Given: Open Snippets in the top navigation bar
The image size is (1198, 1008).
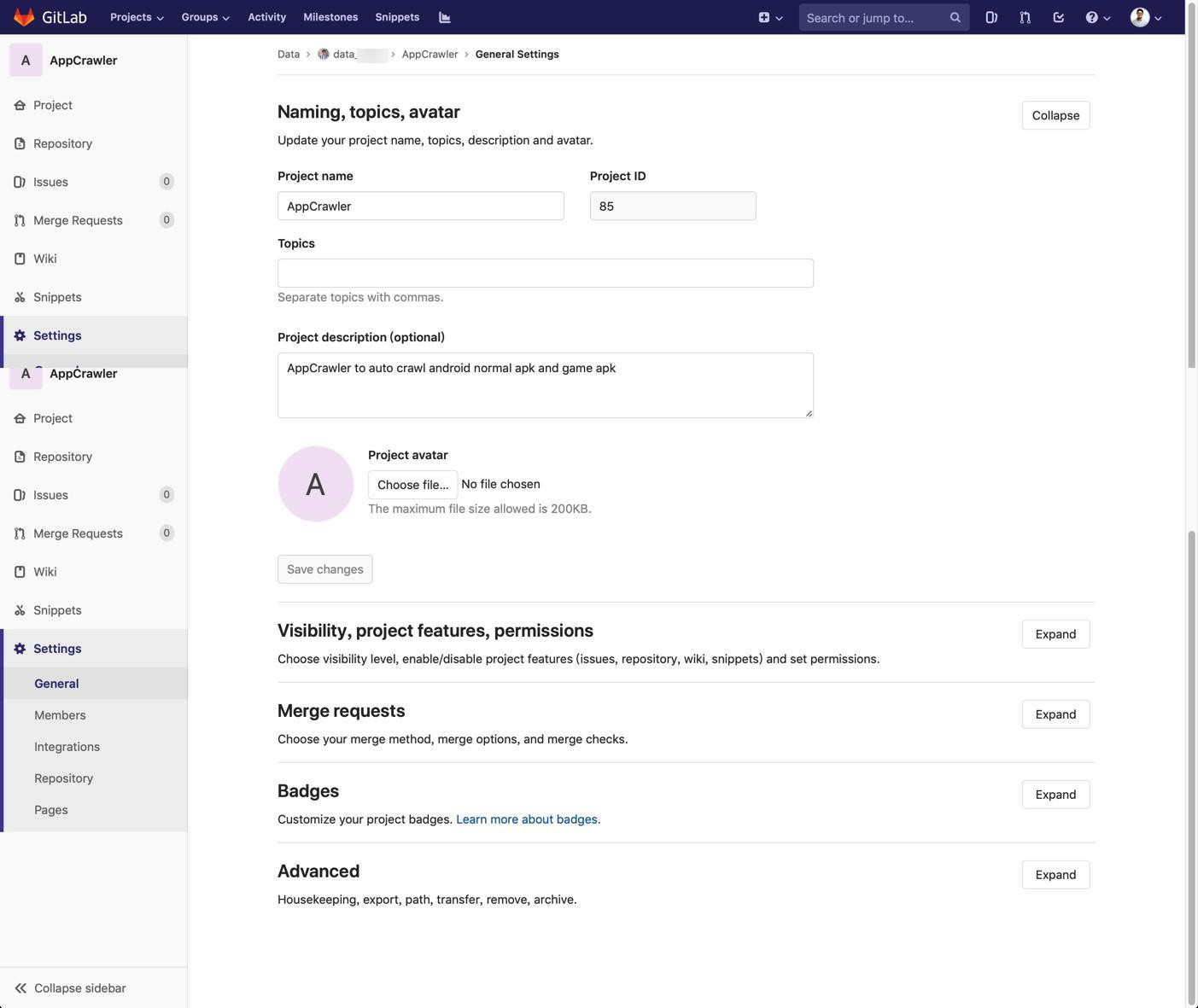Looking at the screenshot, I should (x=397, y=17).
